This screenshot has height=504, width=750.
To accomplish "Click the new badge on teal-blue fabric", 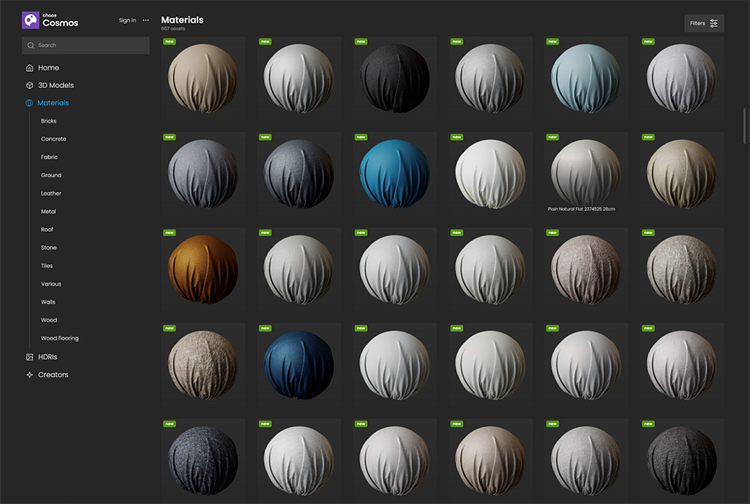I will tap(361, 137).
